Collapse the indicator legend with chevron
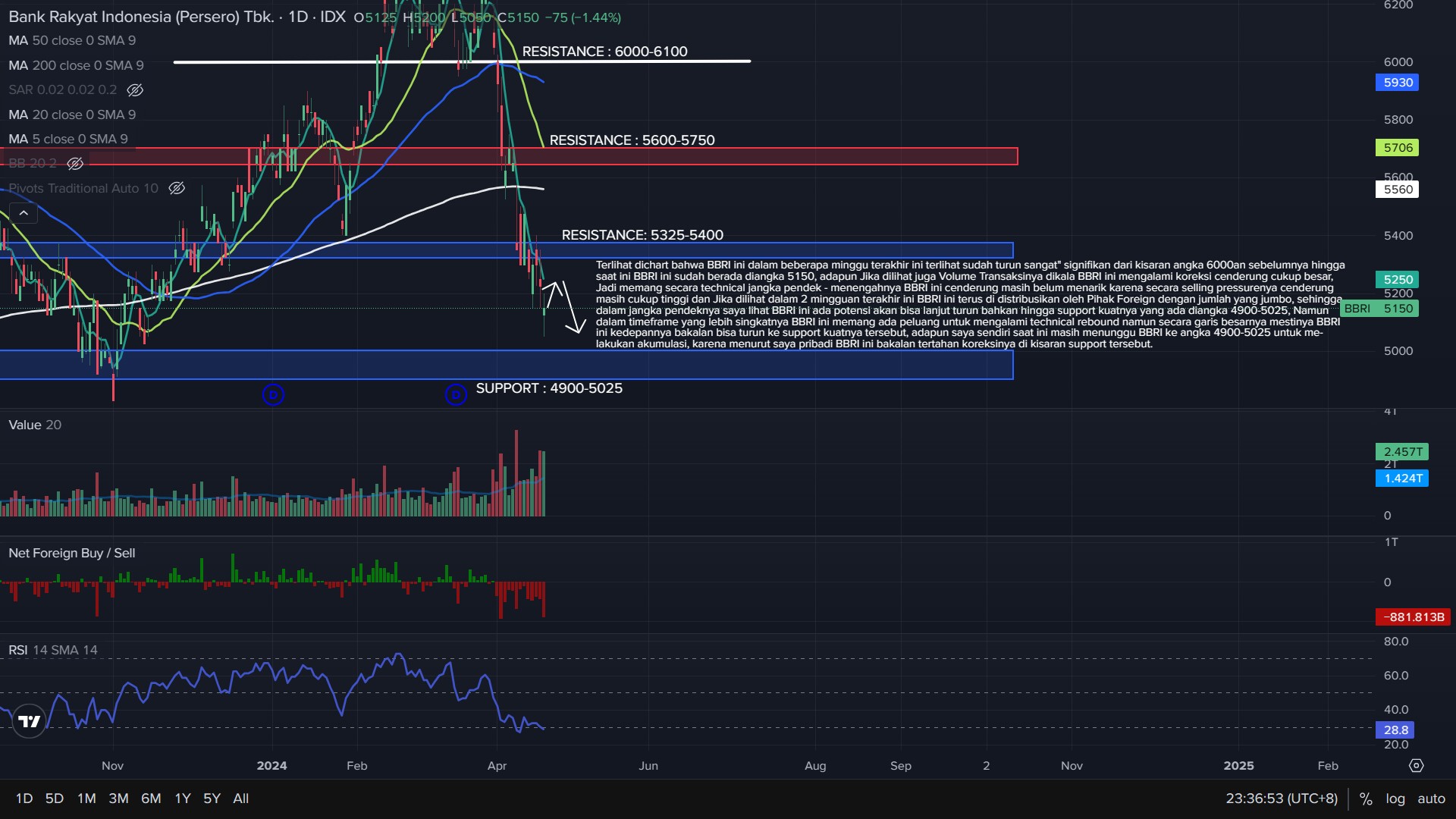 pyautogui.click(x=24, y=214)
